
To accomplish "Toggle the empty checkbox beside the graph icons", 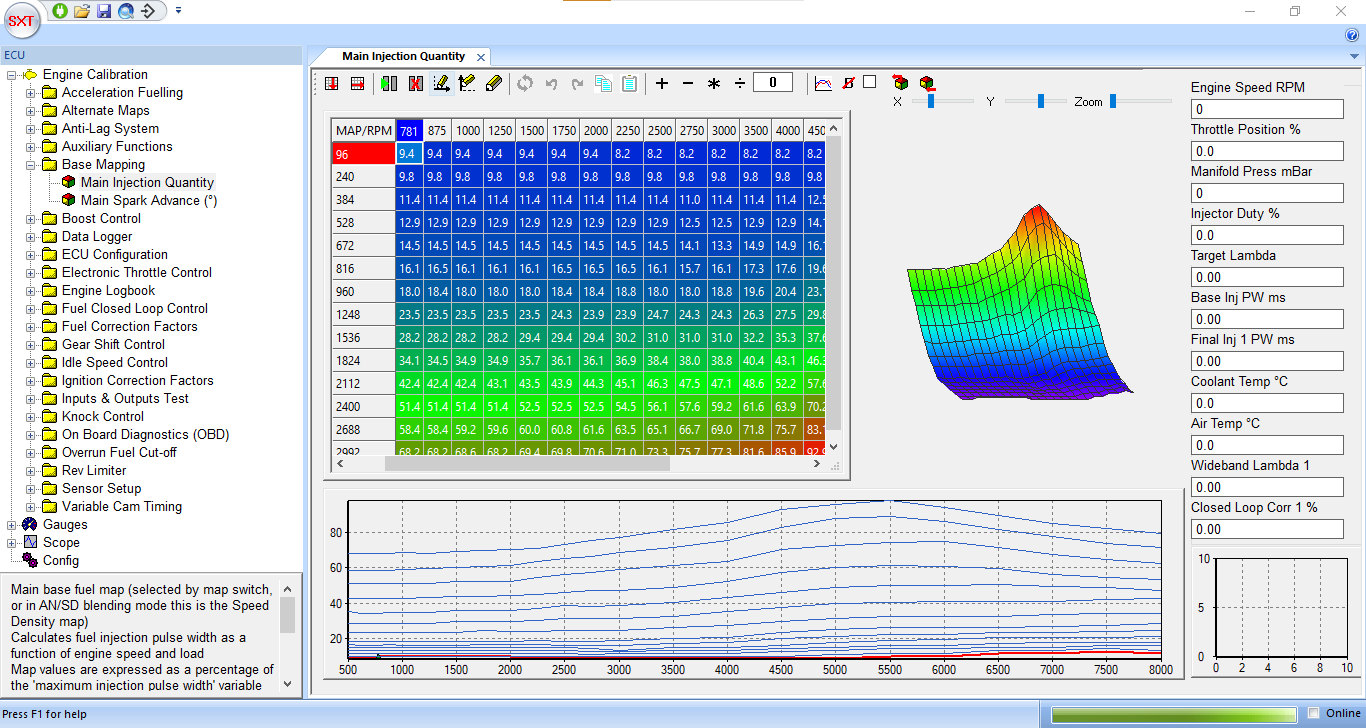I will click(x=870, y=82).
